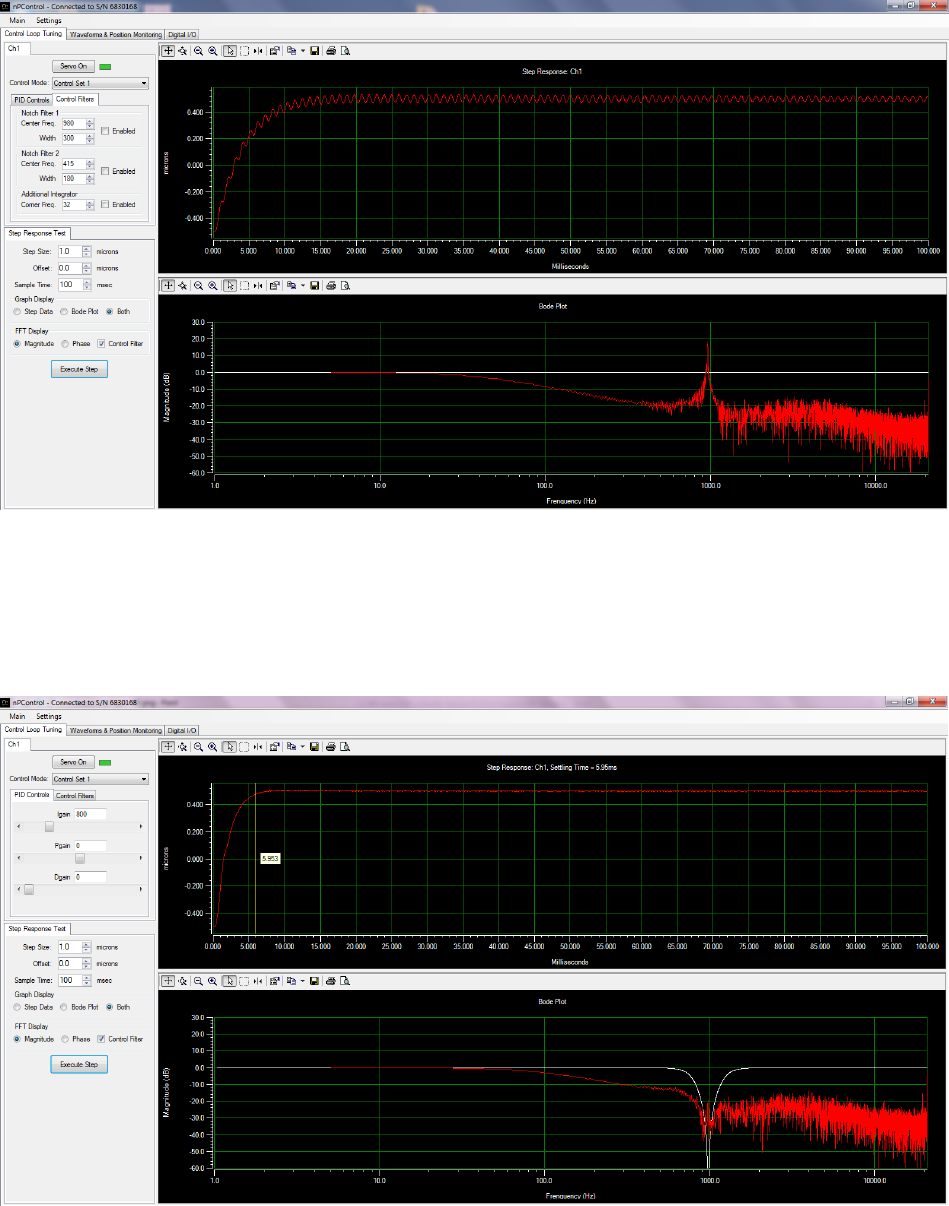Zoom box tool above Bode Plot, Control Filters window

pyautogui.click(x=244, y=285)
